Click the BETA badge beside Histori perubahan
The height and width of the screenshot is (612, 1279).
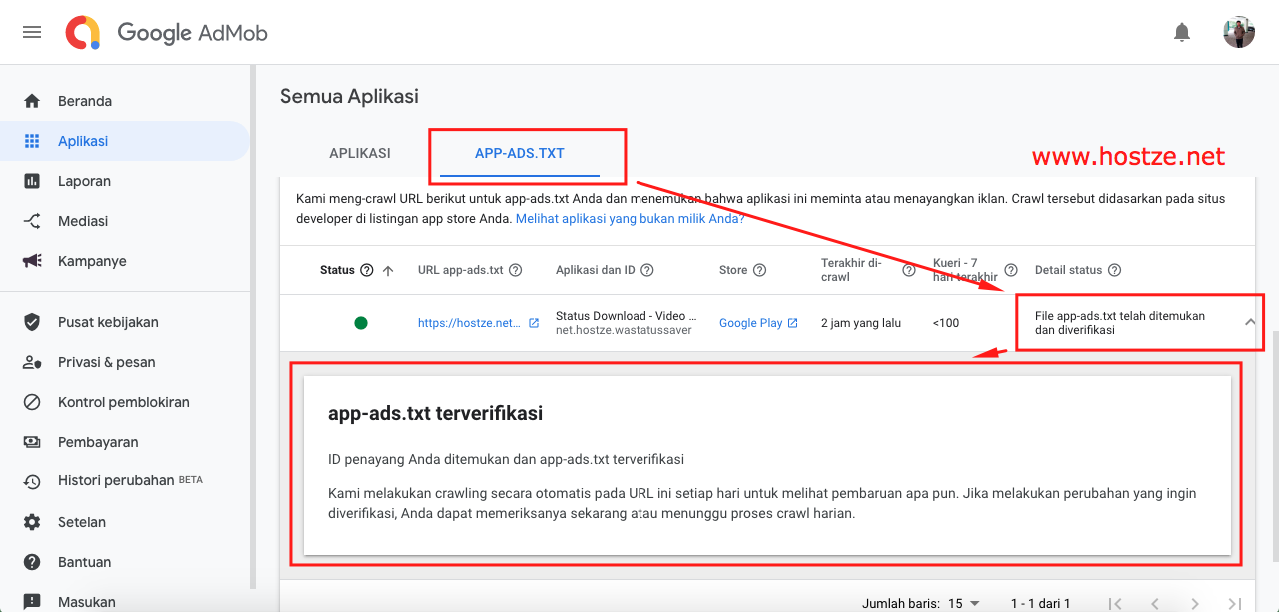click(x=190, y=480)
